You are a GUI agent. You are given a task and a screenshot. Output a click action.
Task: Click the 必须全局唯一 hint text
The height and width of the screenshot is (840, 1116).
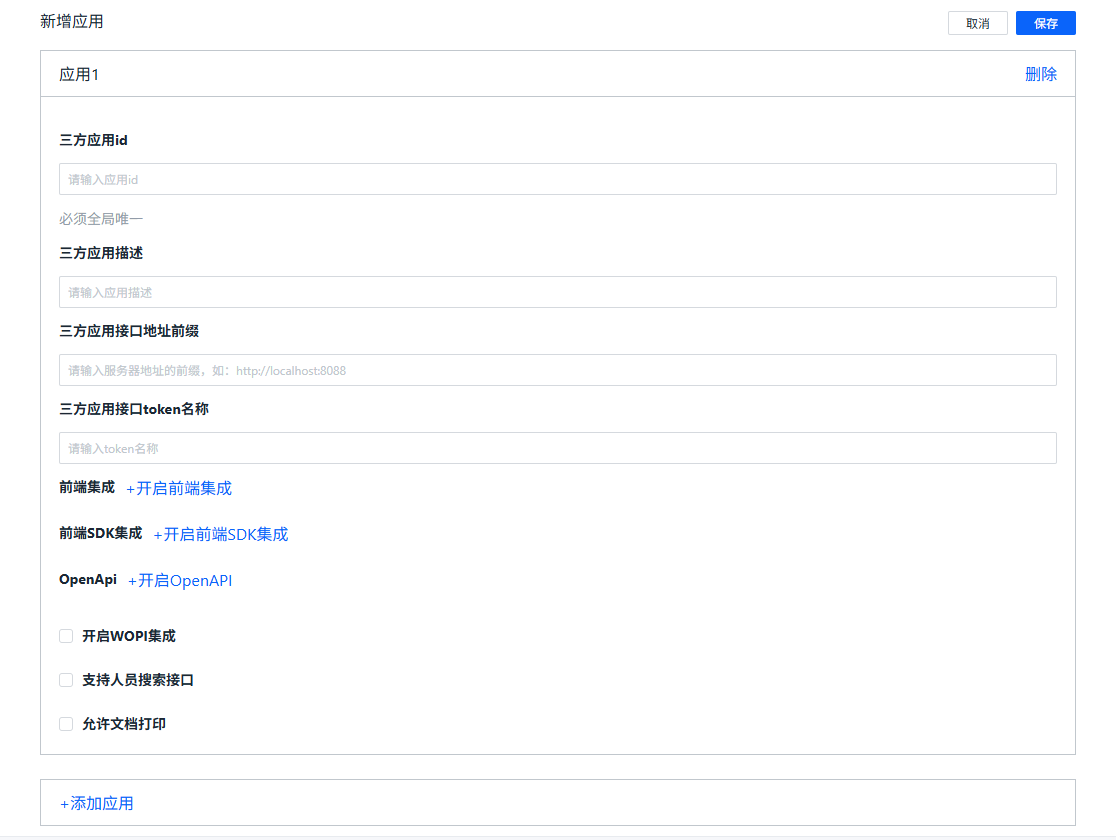click(100, 218)
